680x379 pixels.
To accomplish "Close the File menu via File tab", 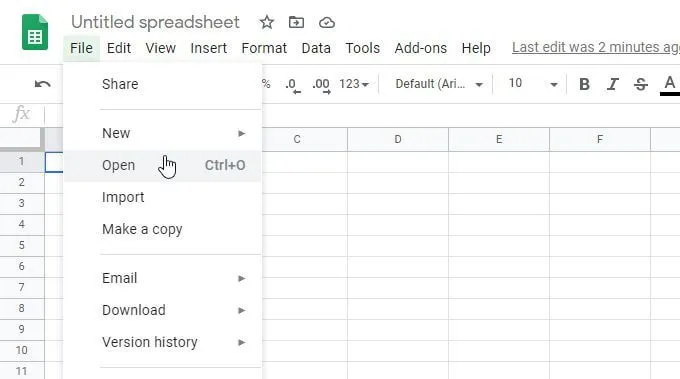I will pyautogui.click(x=81, y=48).
